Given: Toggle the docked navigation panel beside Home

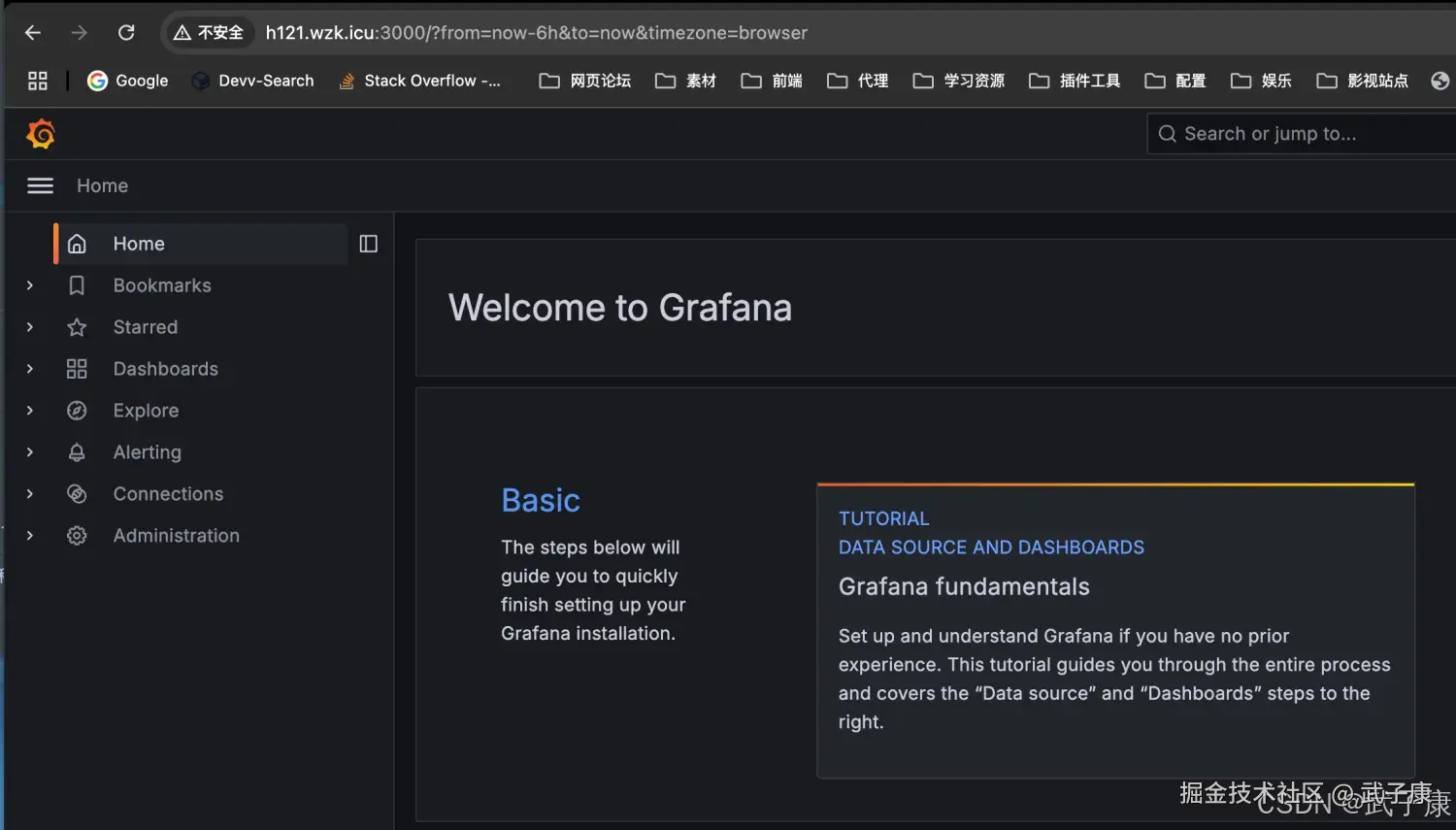Looking at the screenshot, I should point(368,244).
